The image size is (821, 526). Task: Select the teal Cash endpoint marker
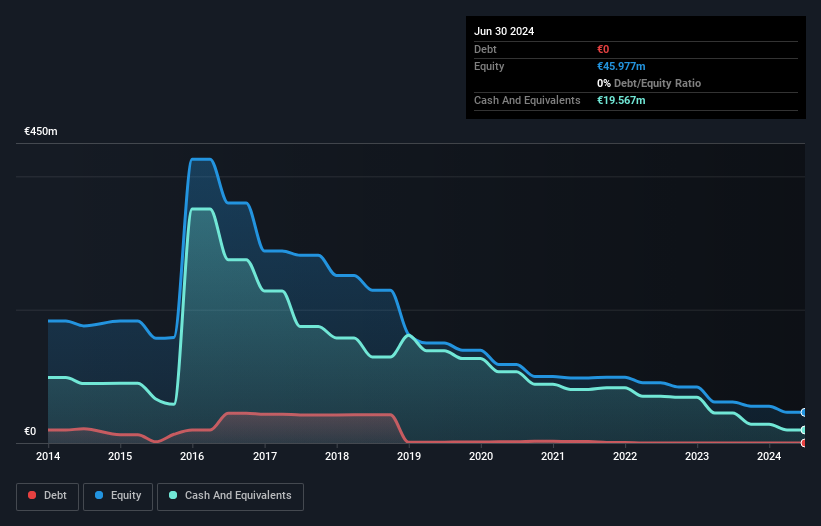[x=804, y=430]
